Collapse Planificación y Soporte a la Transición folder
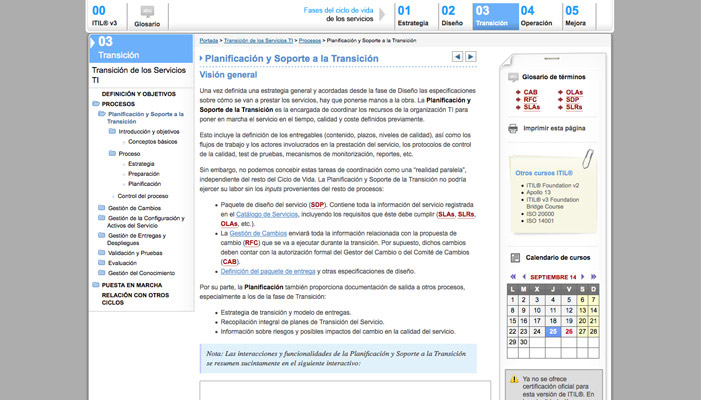 click(x=101, y=114)
